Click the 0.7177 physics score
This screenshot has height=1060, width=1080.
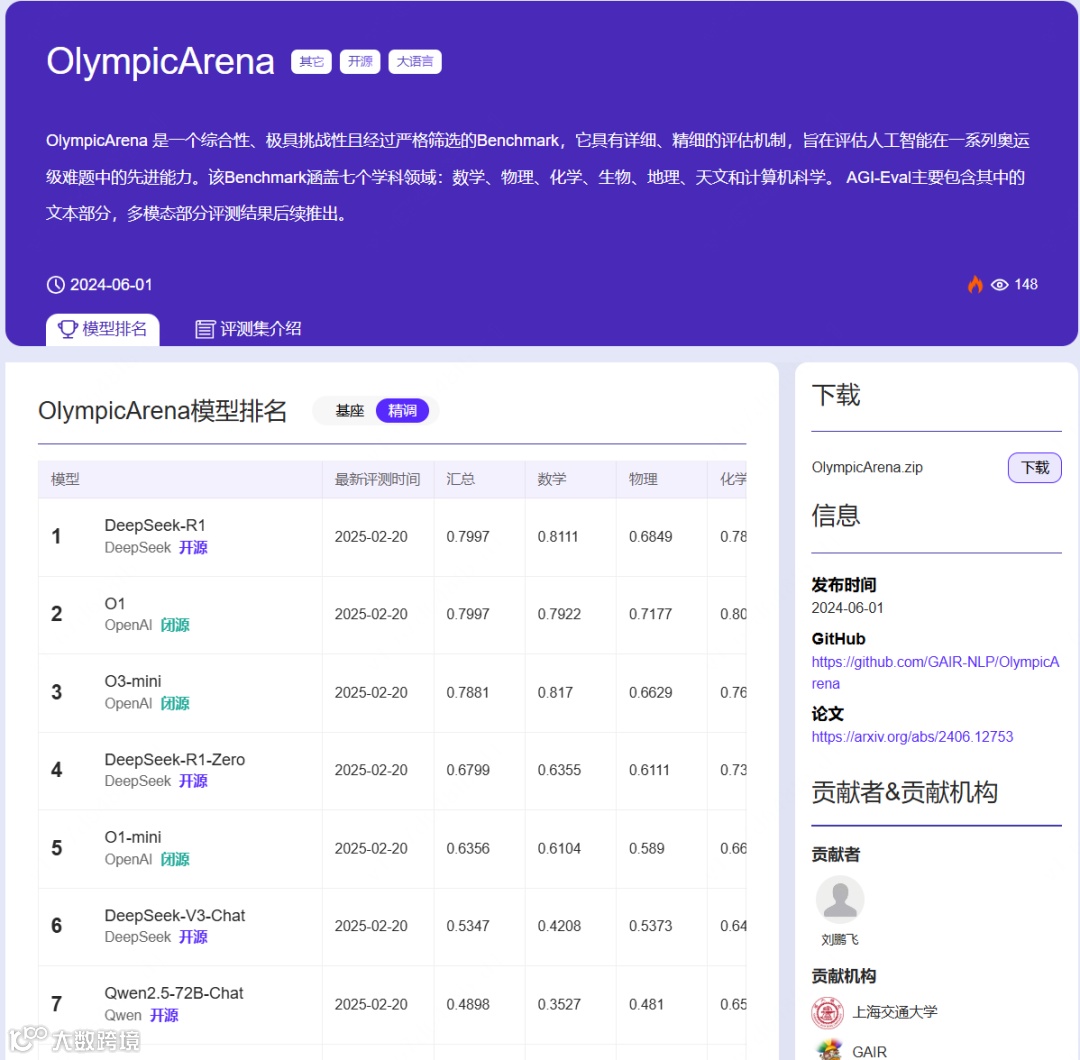click(650, 614)
